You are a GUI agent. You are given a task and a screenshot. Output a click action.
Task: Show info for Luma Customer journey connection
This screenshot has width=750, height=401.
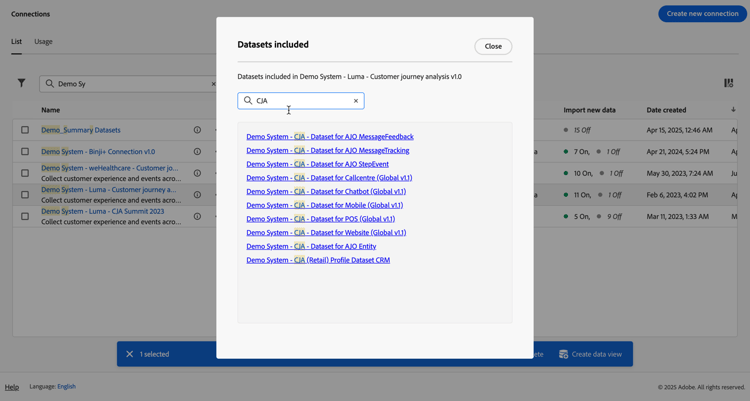[x=197, y=195]
